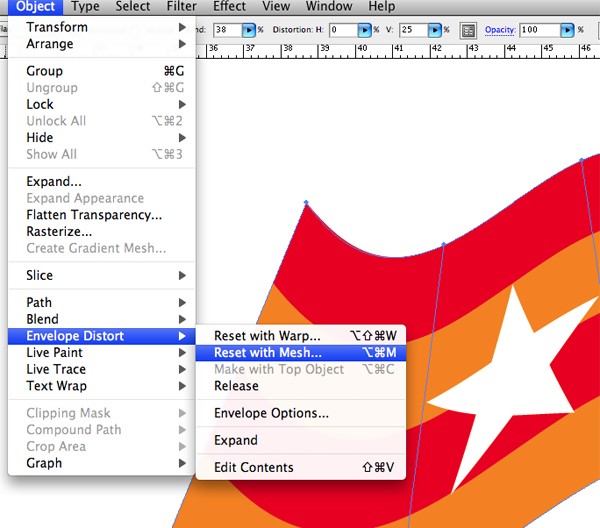Open the Type menu
Viewport: 600px width, 528px height.
pyautogui.click(x=85, y=7)
